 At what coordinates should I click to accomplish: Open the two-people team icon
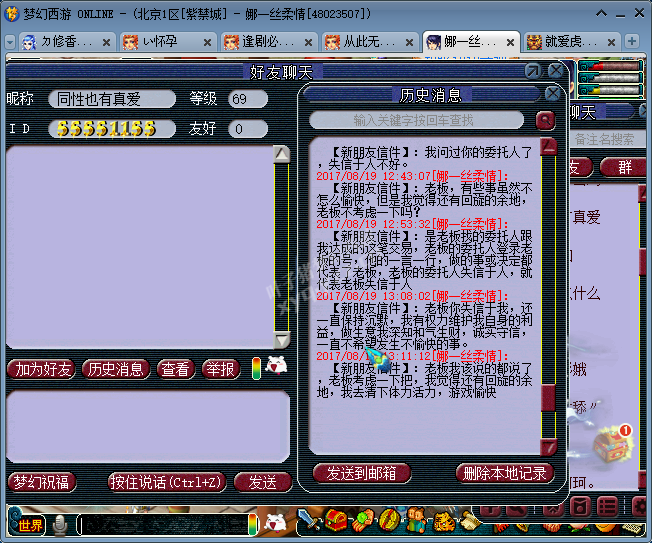416,520
